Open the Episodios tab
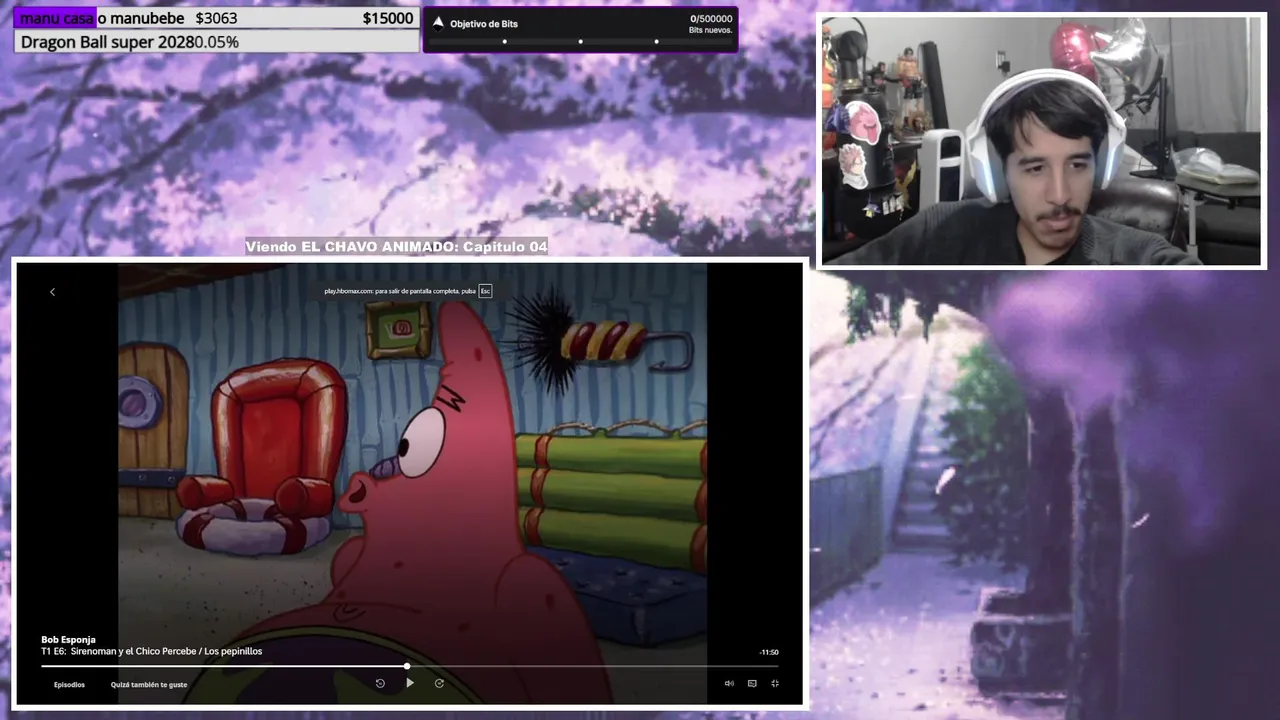This screenshot has height=720, width=1280. click(x=69, y=685)
